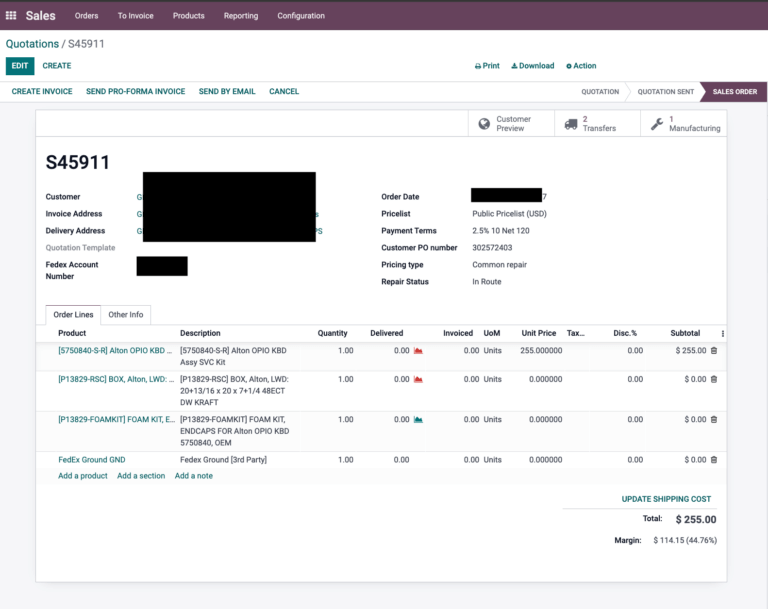Open the apps grid menu icon
The image size is (768, 609).
(11, 16)
